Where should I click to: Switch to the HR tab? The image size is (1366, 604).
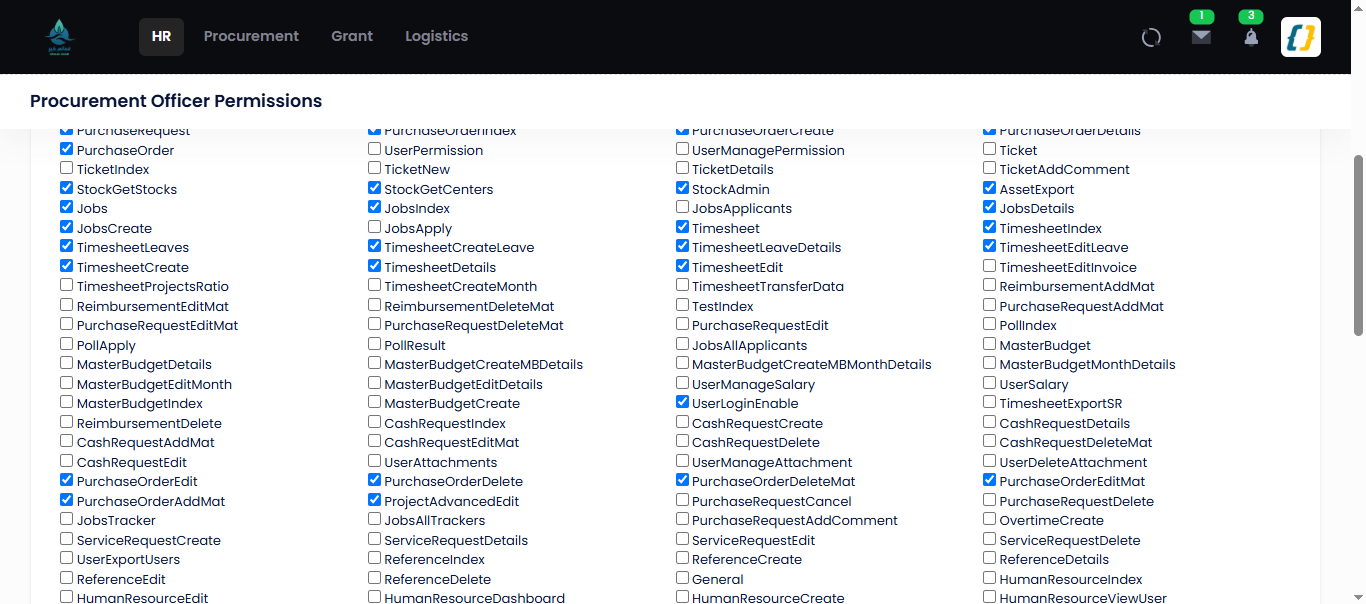click(161, 36)
